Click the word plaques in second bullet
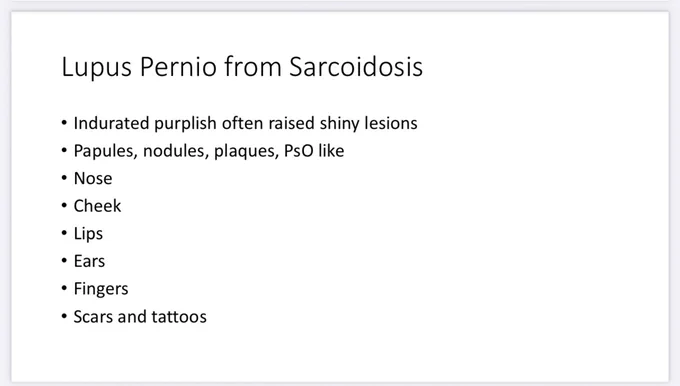 click(x=247, y=151)
